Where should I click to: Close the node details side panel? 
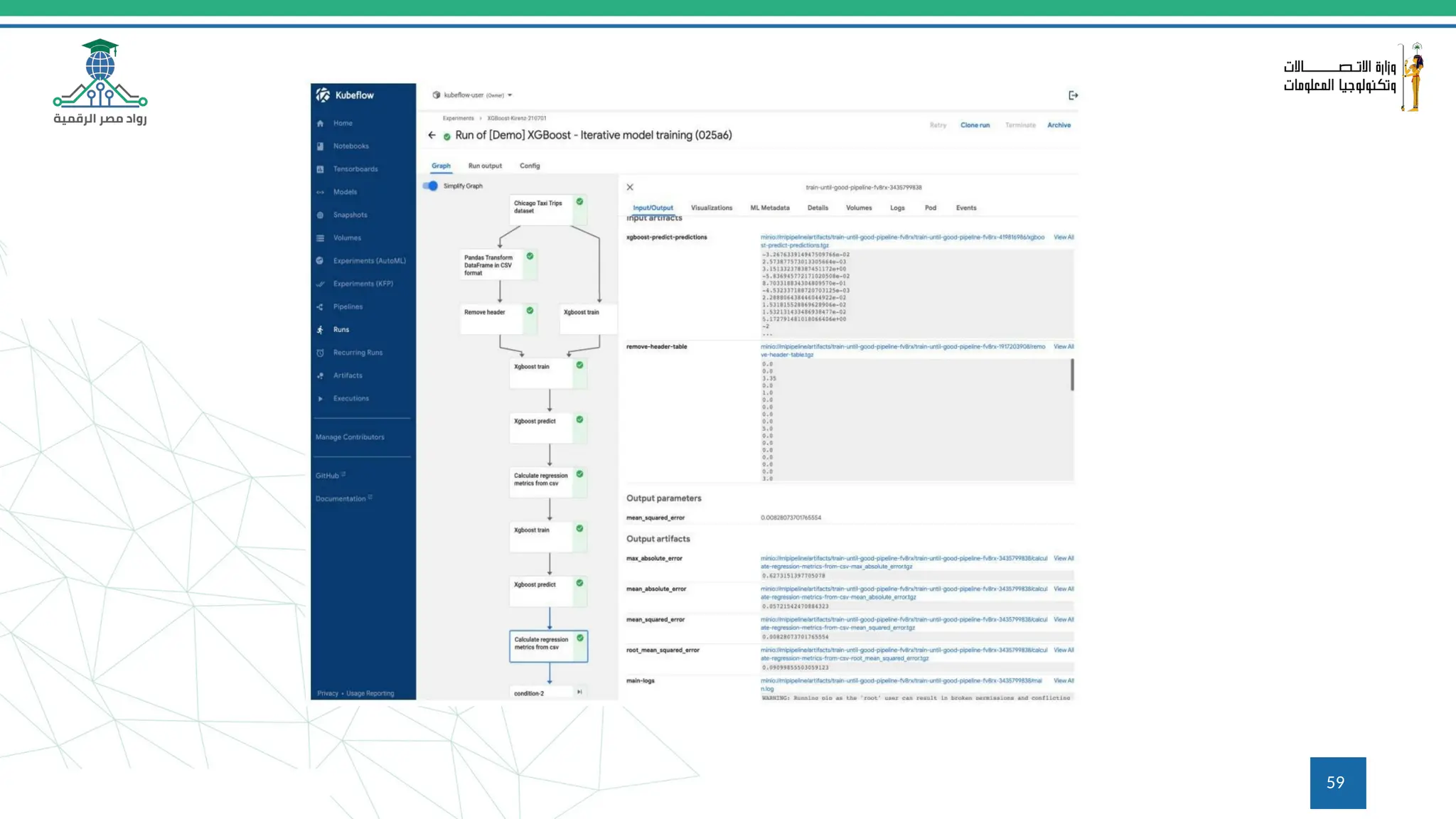(630, 188)
